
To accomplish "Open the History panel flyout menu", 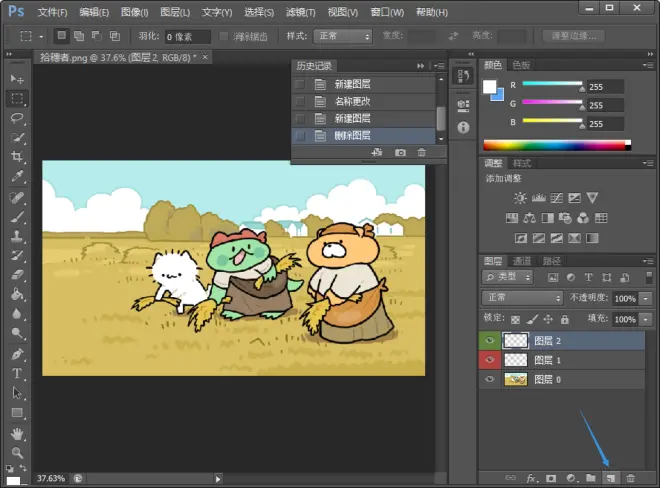I will [439, 66].
